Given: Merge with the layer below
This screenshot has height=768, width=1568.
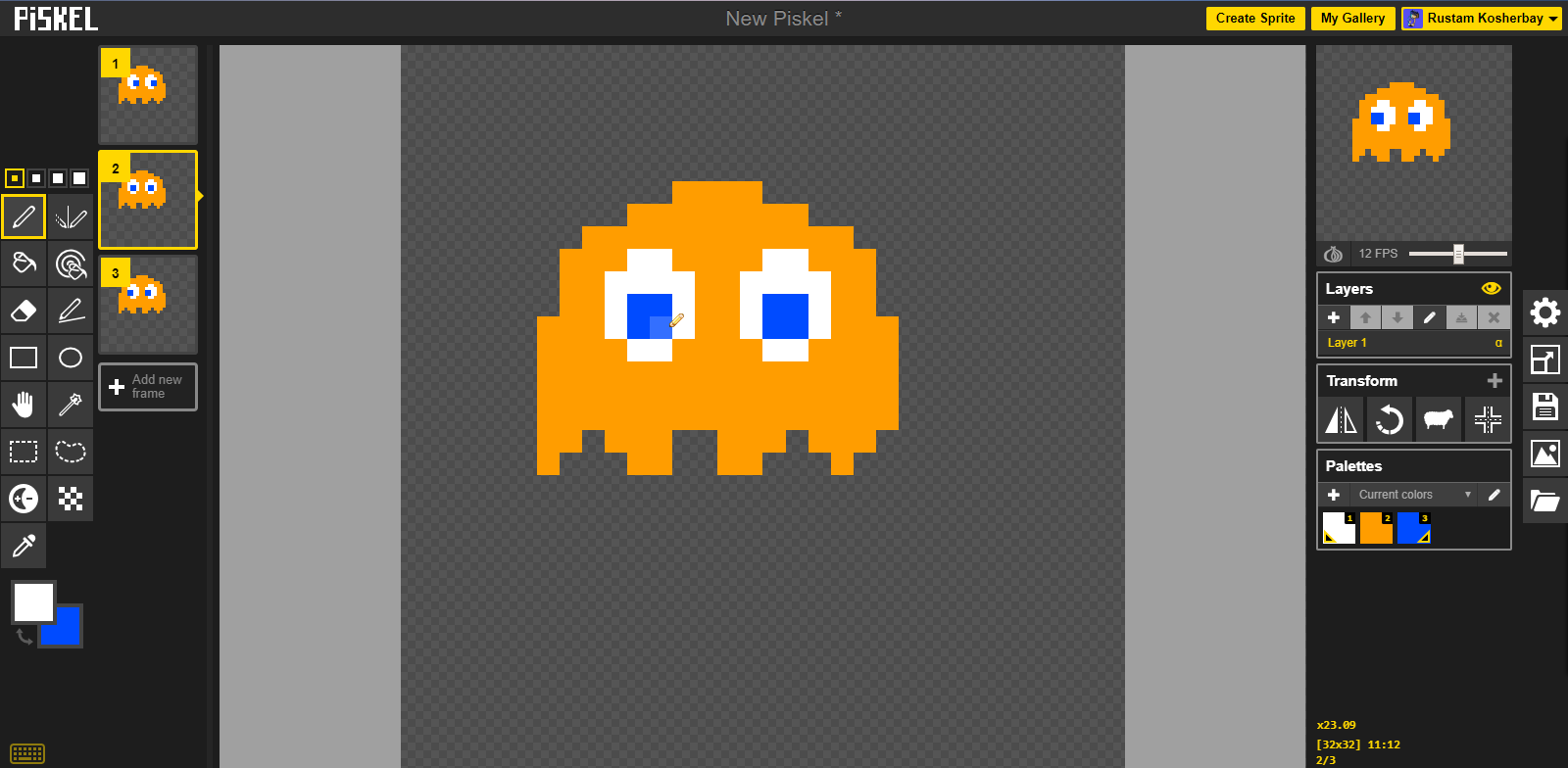Looking at the screenshot, I should (1461, 317).
